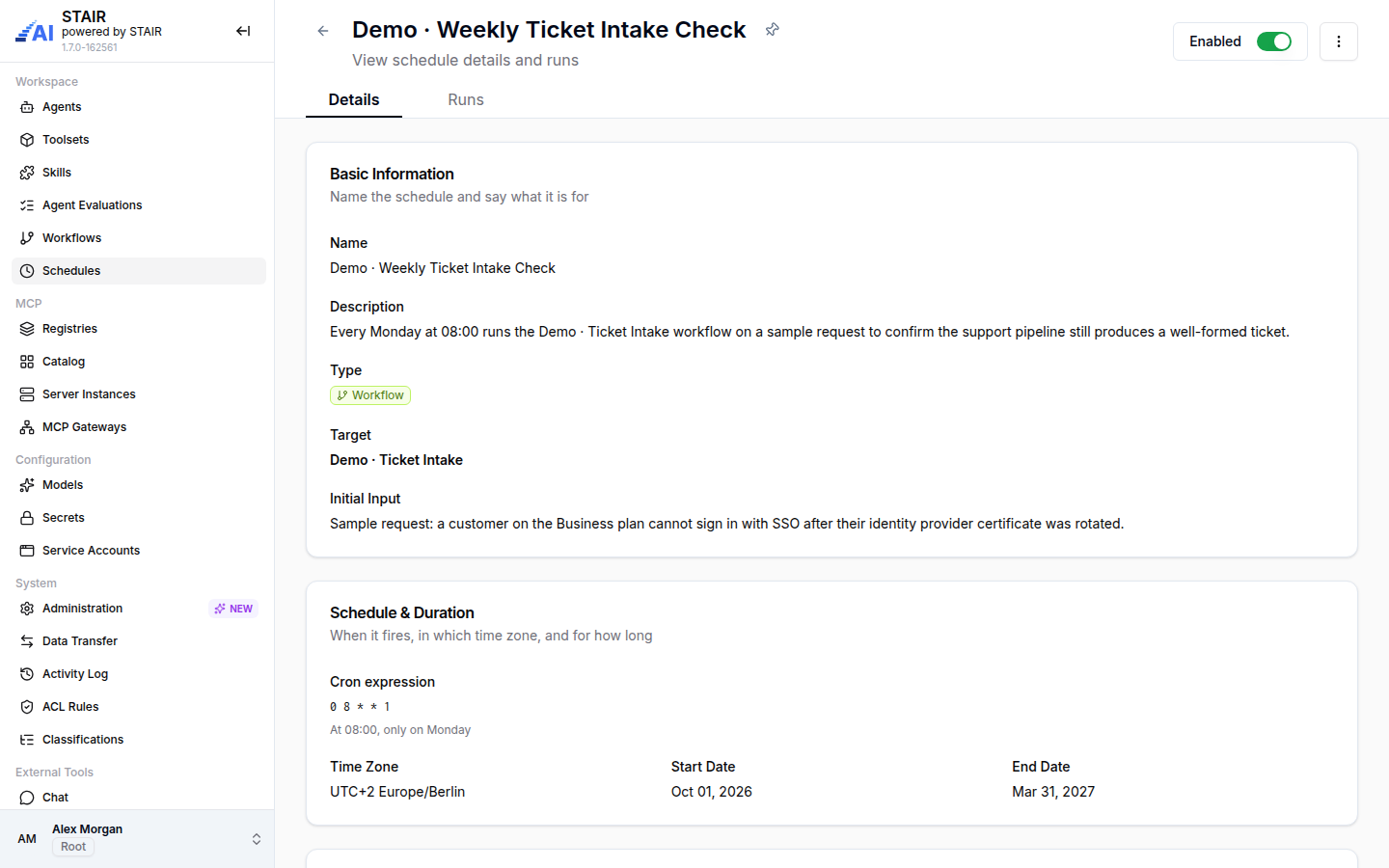Open Data Transfer page

pyautogui.click(x=139, y=641)
